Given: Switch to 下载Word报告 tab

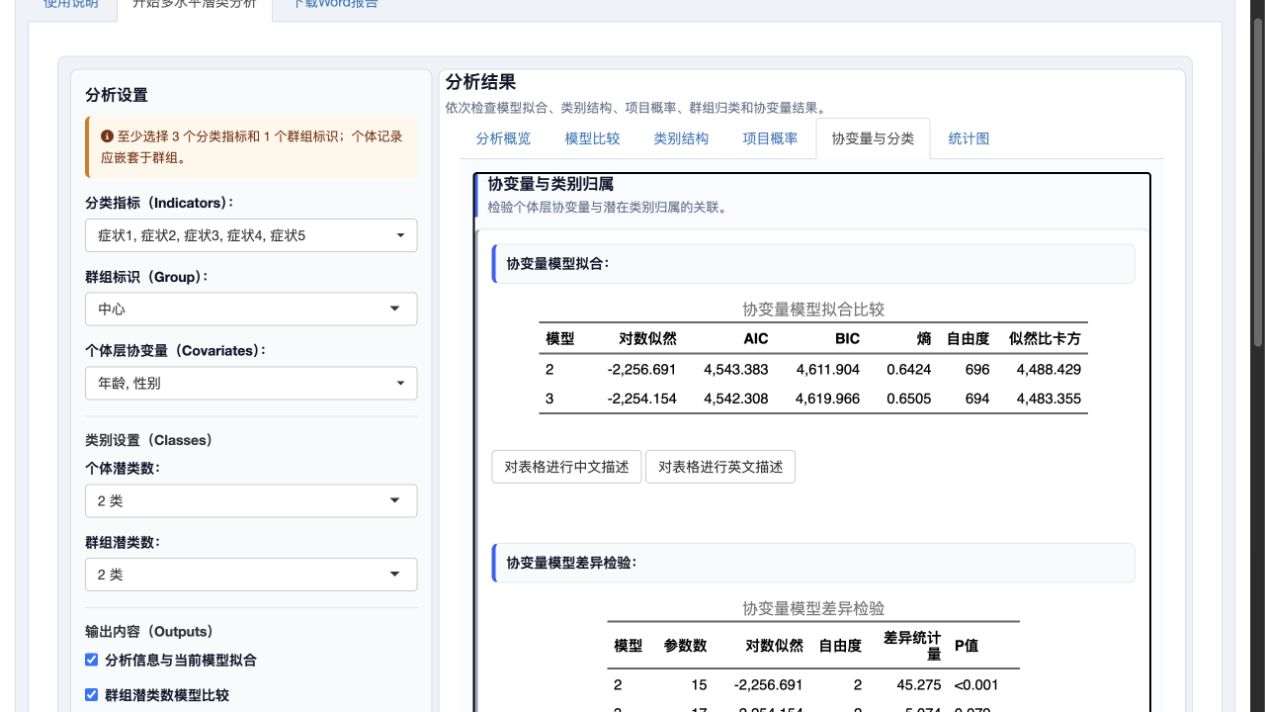Looking at the screenshot, I should [335, 5].
